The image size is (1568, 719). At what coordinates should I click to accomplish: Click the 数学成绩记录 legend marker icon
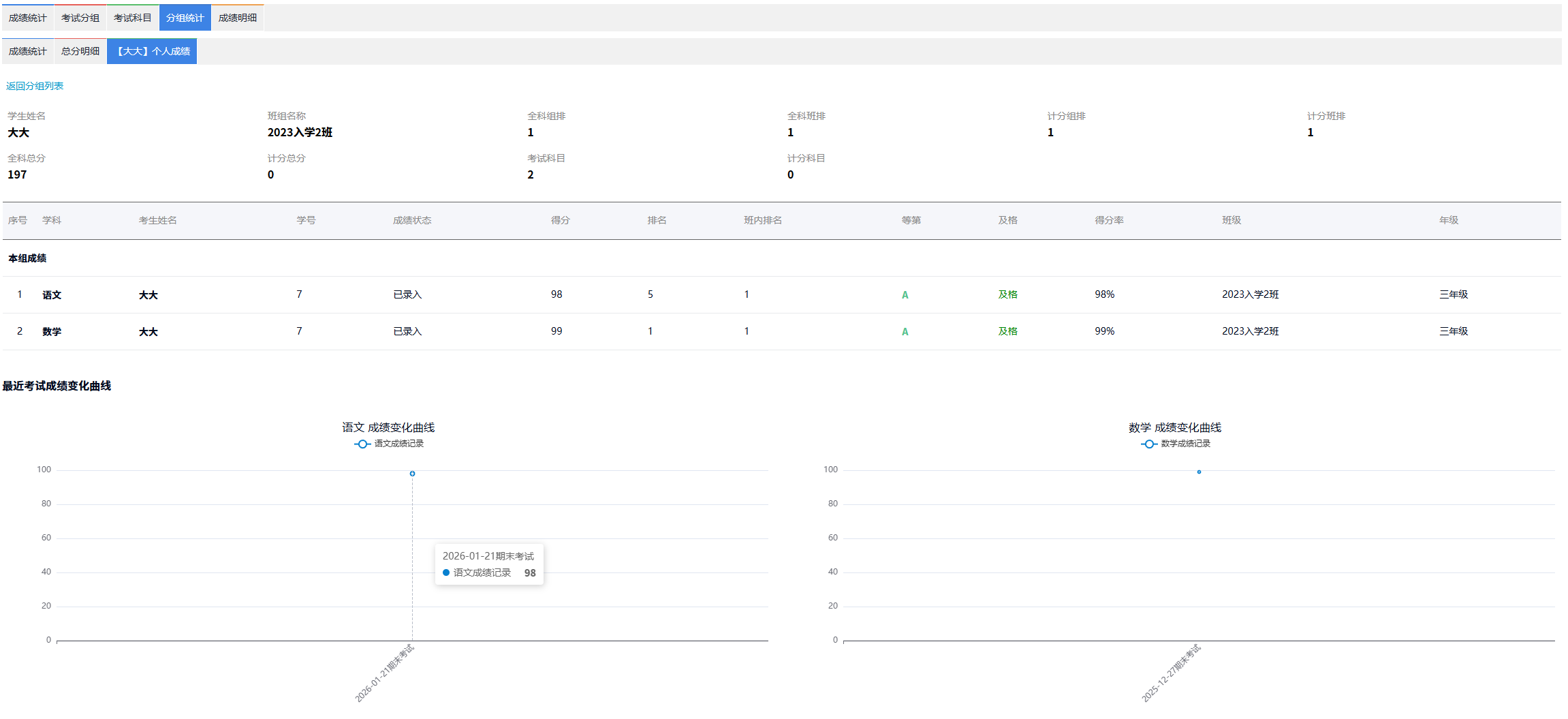1149,444
